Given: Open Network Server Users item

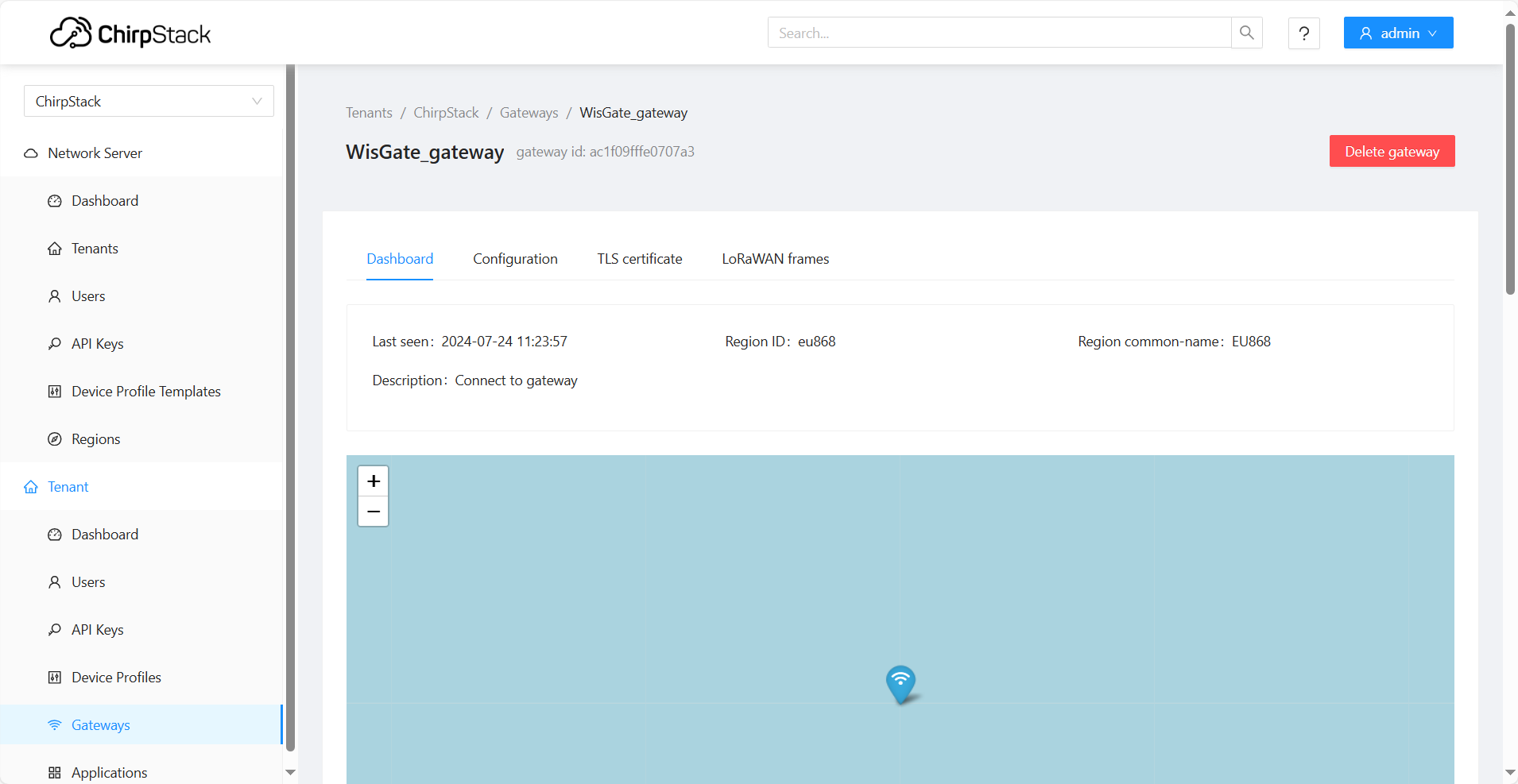Looking at the screenshot, I should [x=141, y=295].
